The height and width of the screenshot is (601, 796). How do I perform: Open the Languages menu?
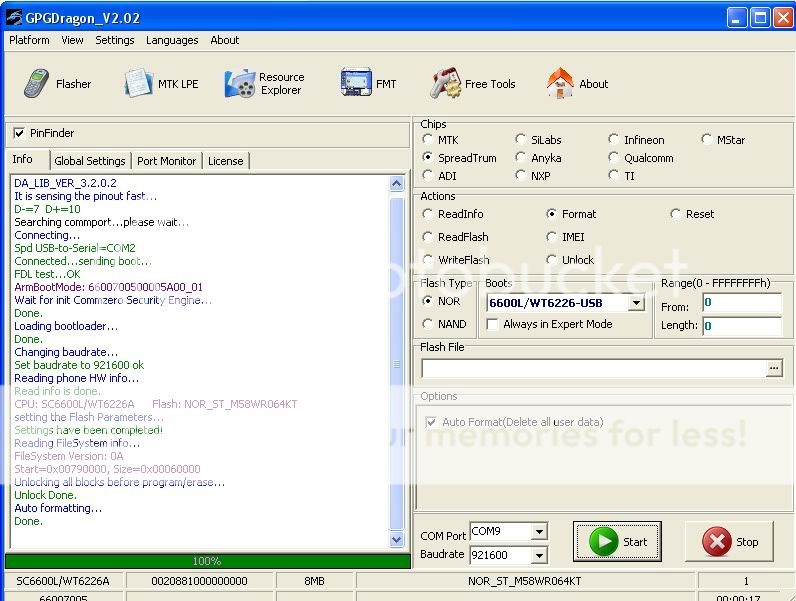click(172, 40)
